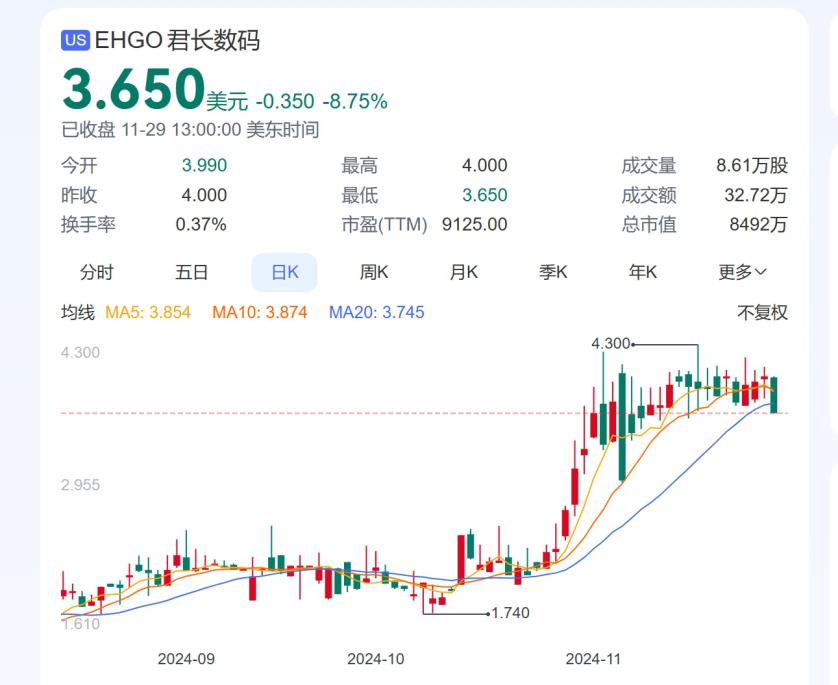Click the MA5: 3.854 indicator label
This screenshot has width=838, height=685.
(148, 312)
